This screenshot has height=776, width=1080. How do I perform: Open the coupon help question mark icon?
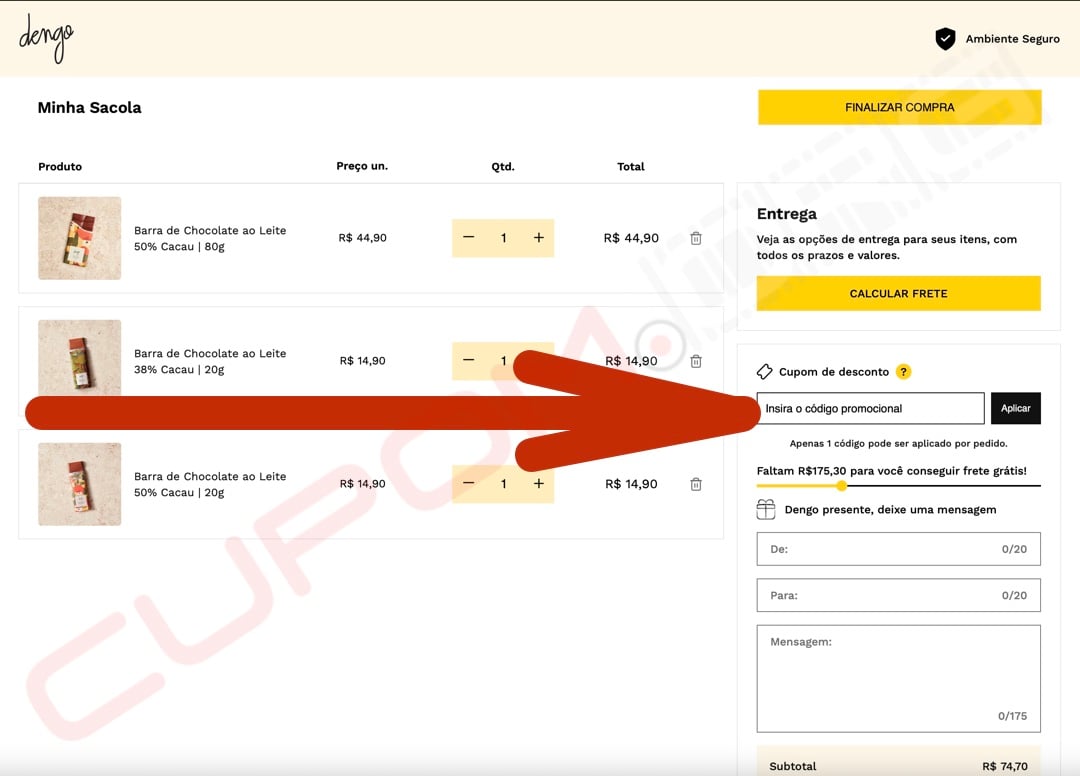click(903, 372)
